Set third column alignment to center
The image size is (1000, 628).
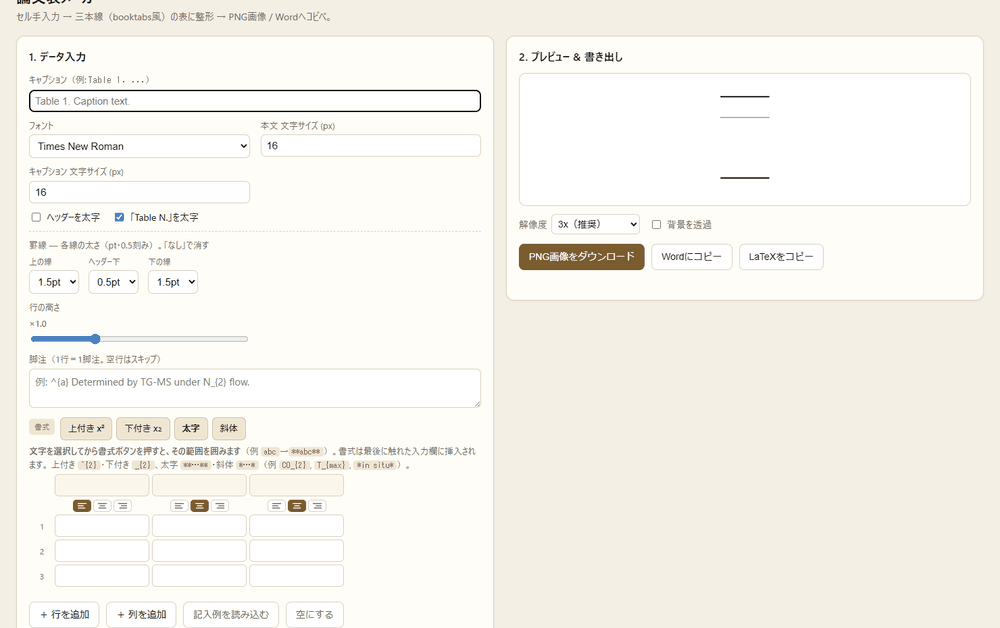(297, 506)
